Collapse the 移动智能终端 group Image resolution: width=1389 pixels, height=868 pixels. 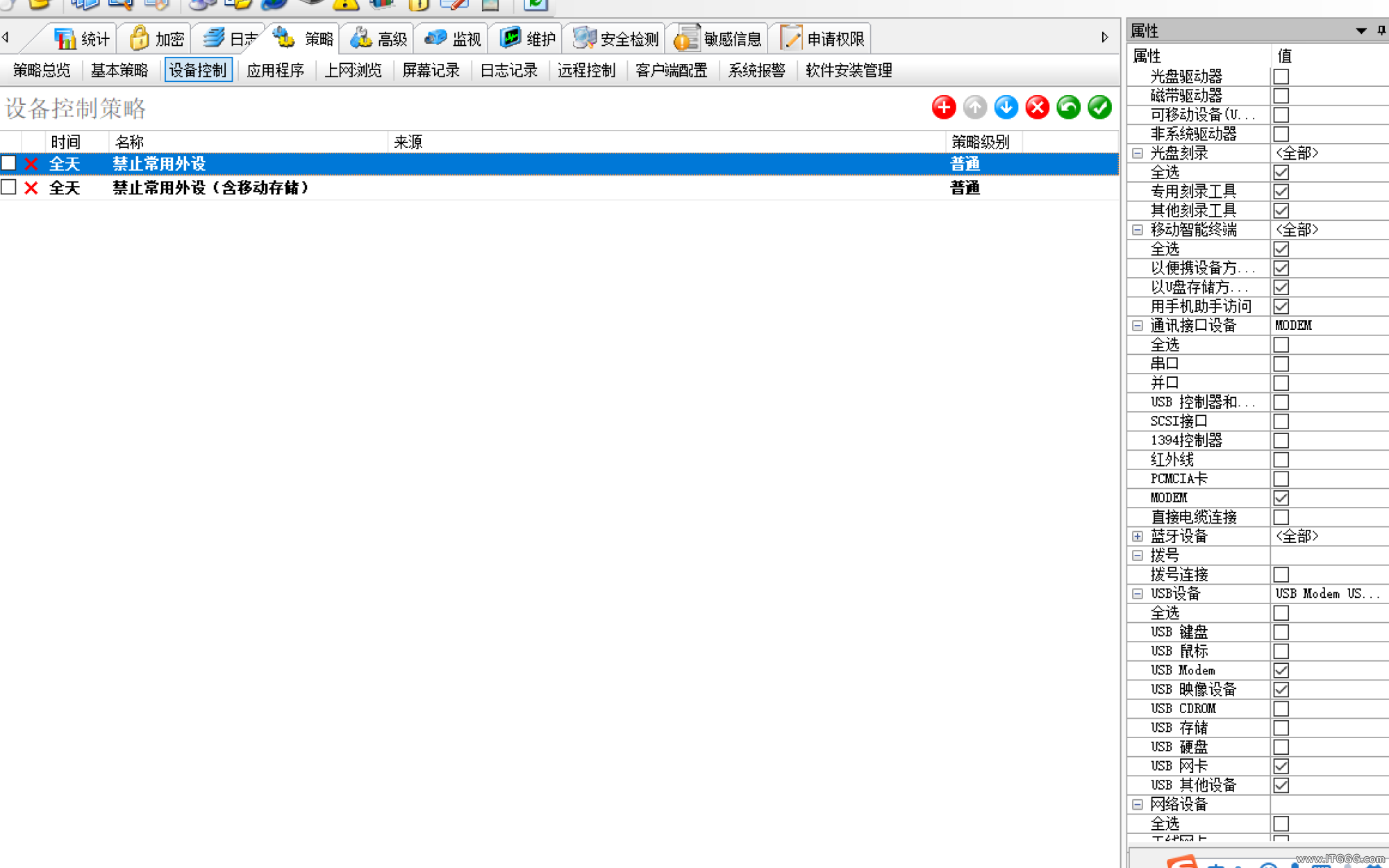(x=1138, y=230)
